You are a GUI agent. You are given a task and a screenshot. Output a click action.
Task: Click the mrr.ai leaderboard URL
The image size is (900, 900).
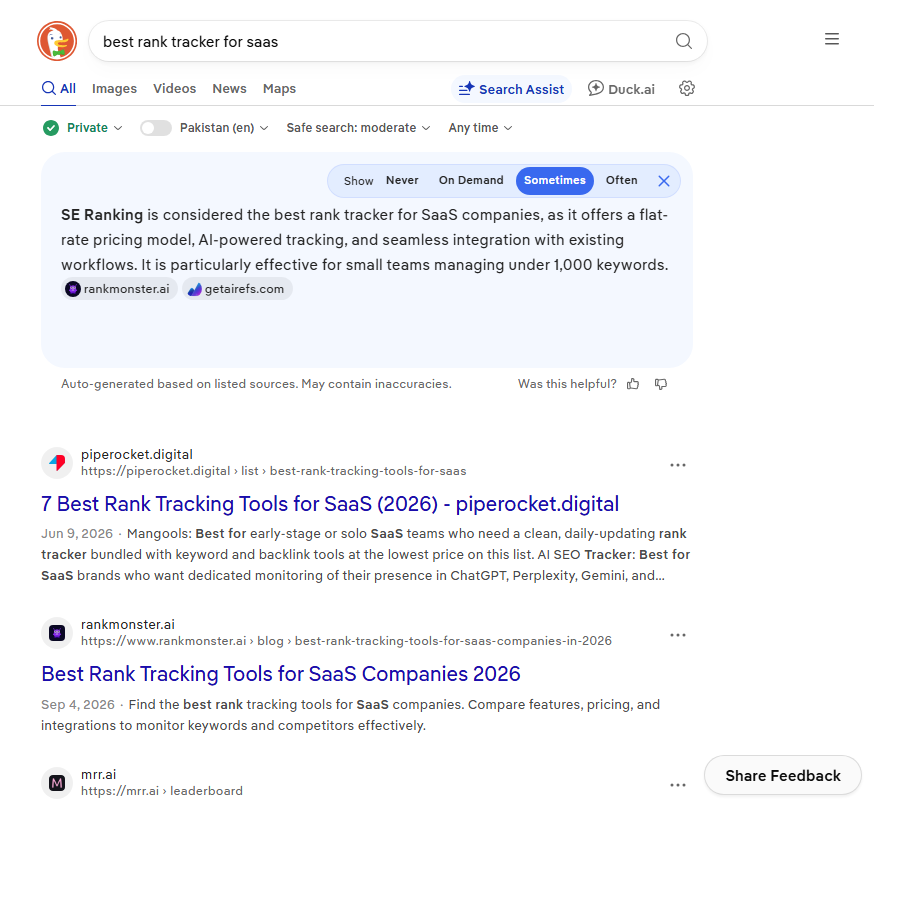point(162,791)
